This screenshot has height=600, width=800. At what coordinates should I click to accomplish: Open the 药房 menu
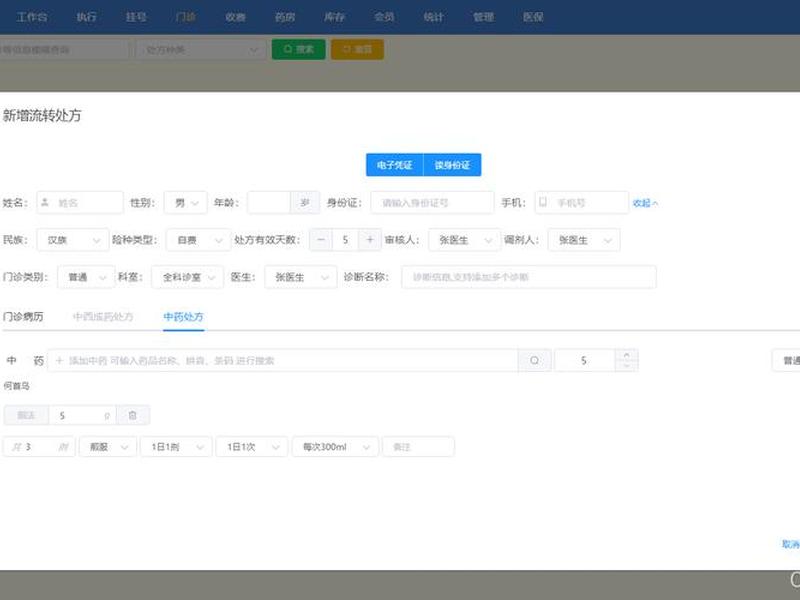[x=285, y=17]
